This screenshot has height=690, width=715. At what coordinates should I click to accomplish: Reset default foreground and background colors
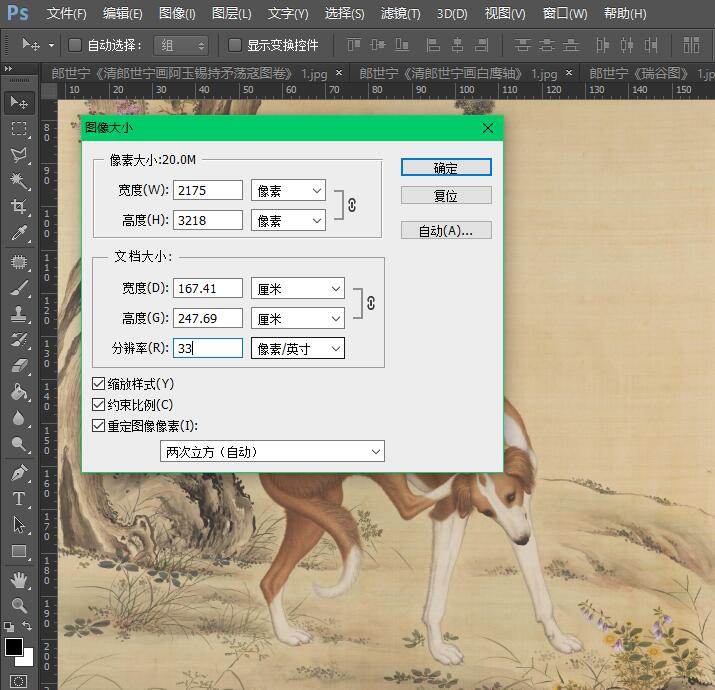click(9, 627)
